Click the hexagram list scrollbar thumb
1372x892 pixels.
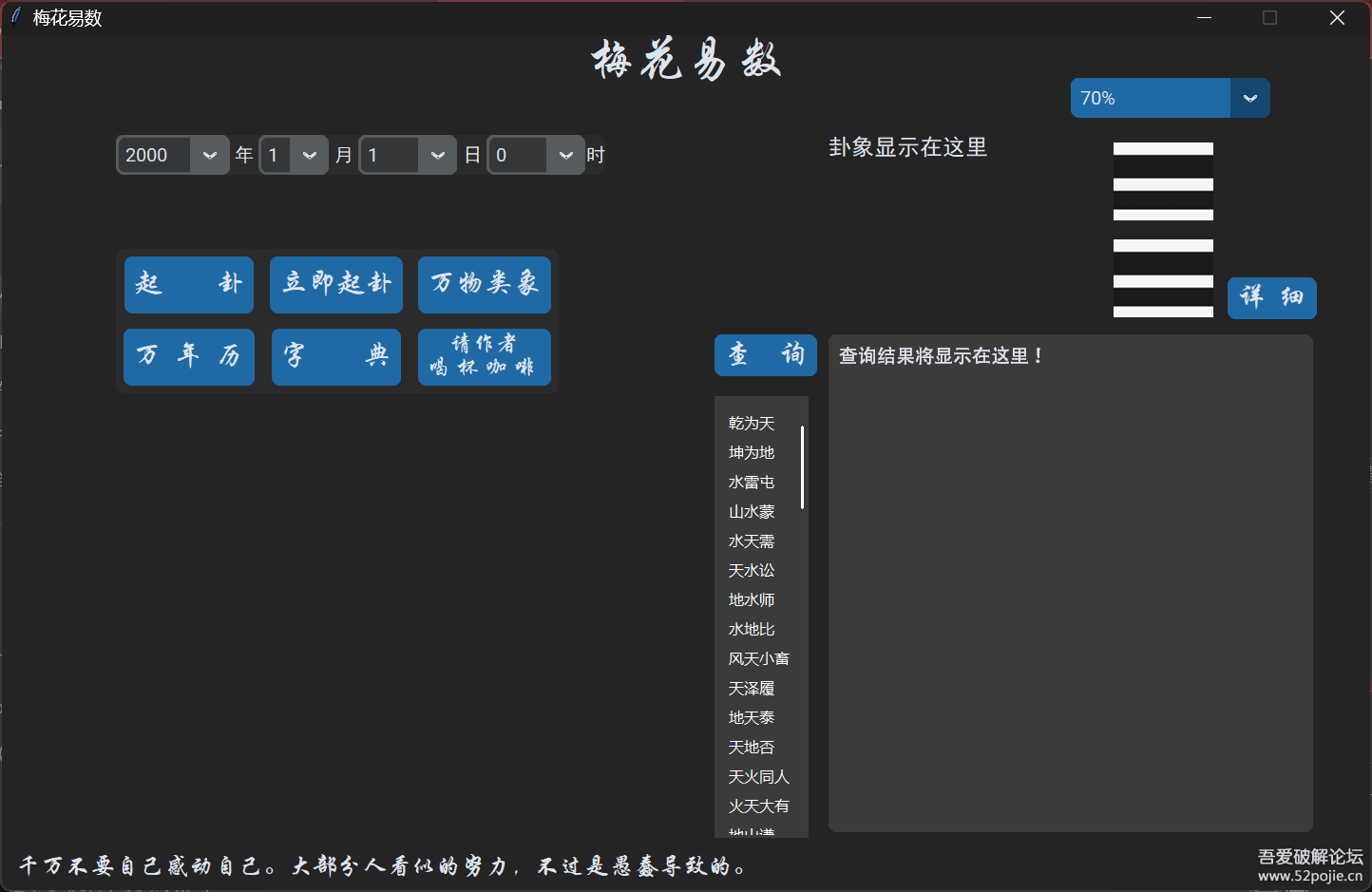click(803, 467)
